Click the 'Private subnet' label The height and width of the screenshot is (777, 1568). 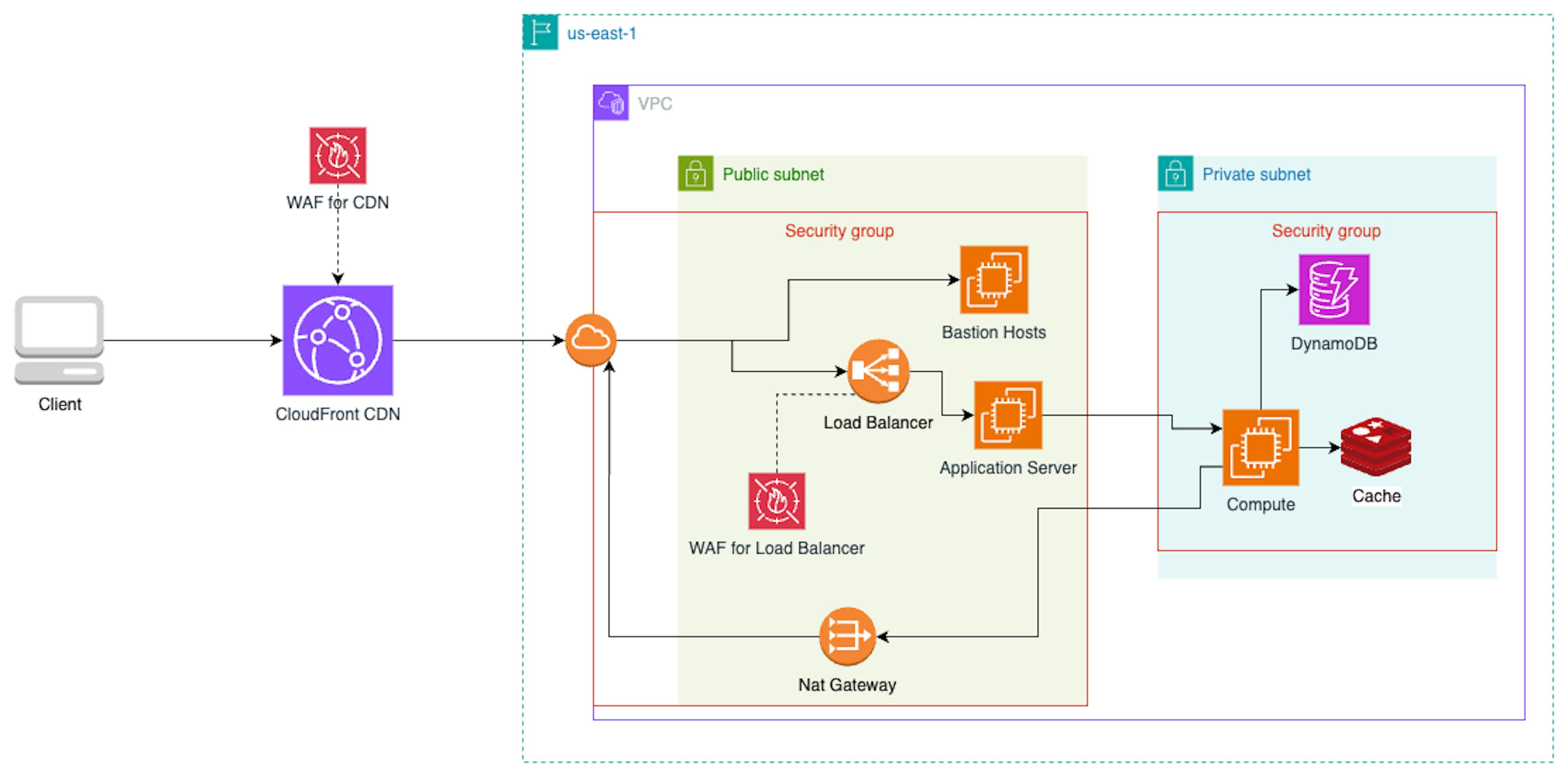click(x=1256, y=175)
